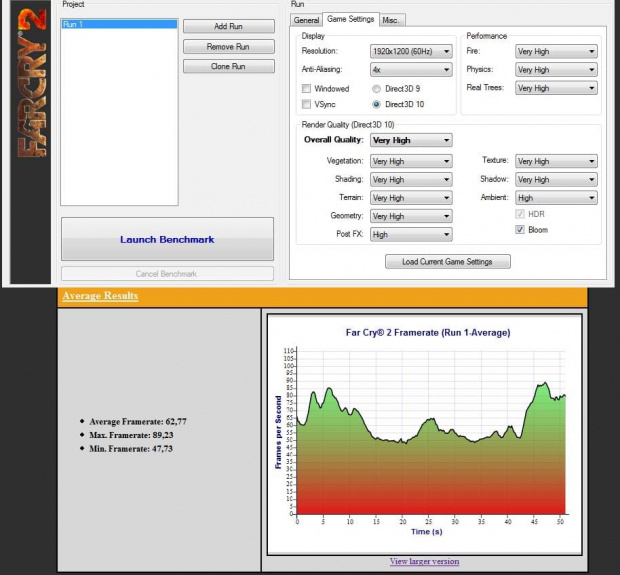Click the Add Run button
The image size is (620, 575).
229,26
